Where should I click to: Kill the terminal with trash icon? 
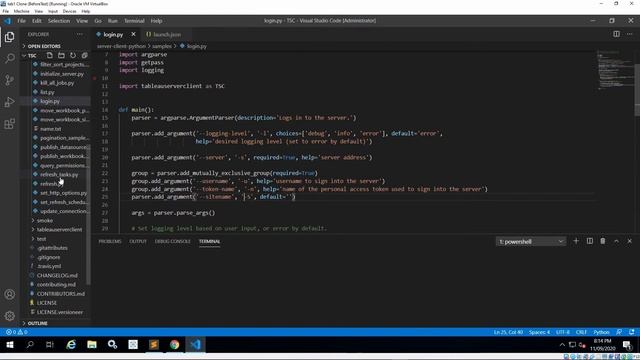pos(603,241)
